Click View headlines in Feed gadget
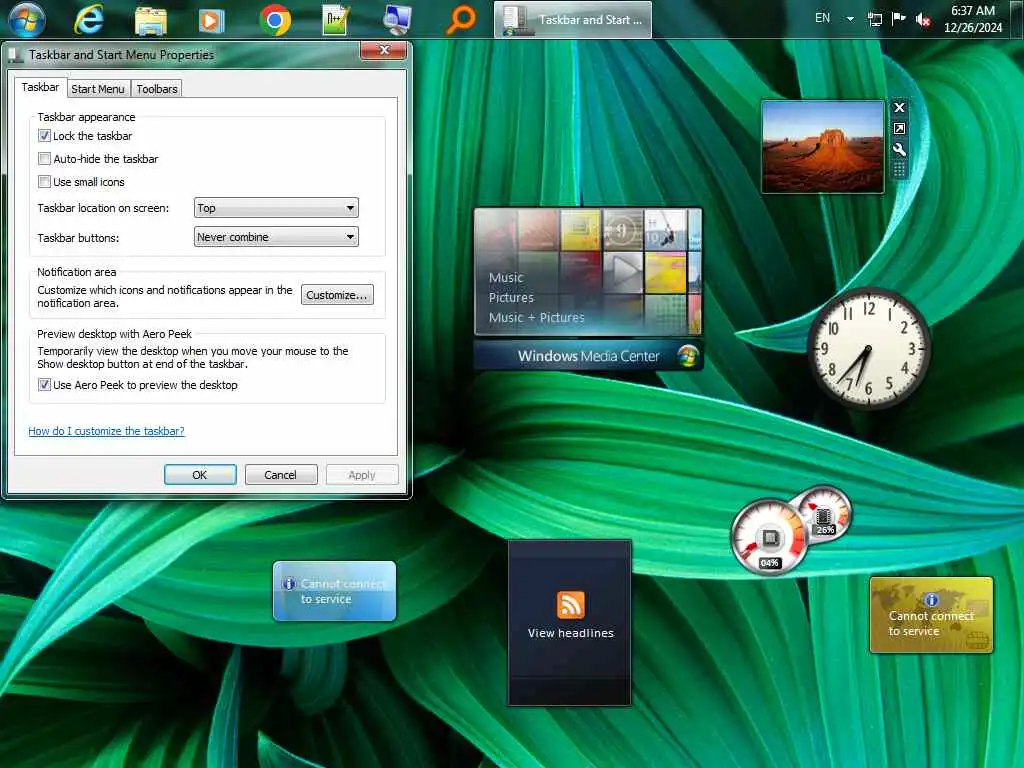The image size is (1024, 768). (570, 633)
